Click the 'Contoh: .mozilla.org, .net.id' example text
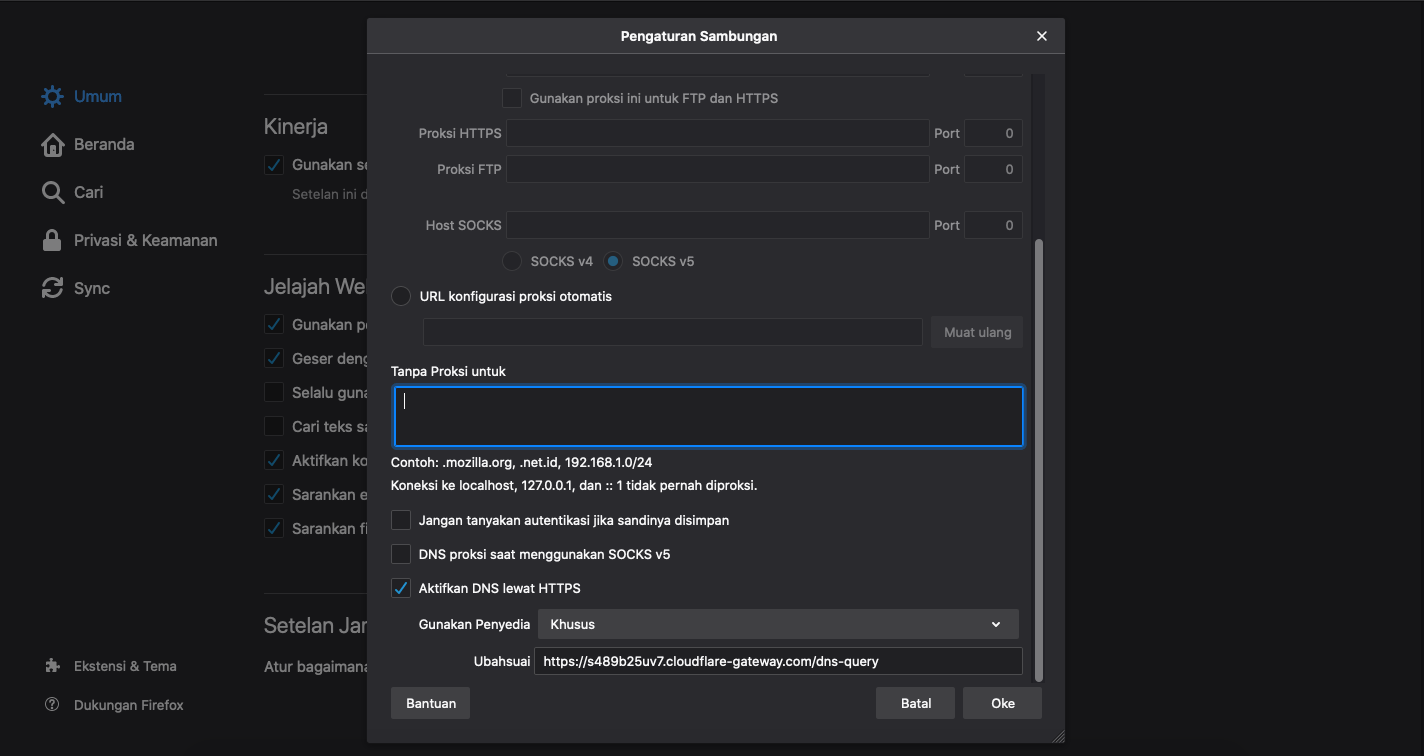Viewport: 1424px width, 756px height. (x=522, y=463)
